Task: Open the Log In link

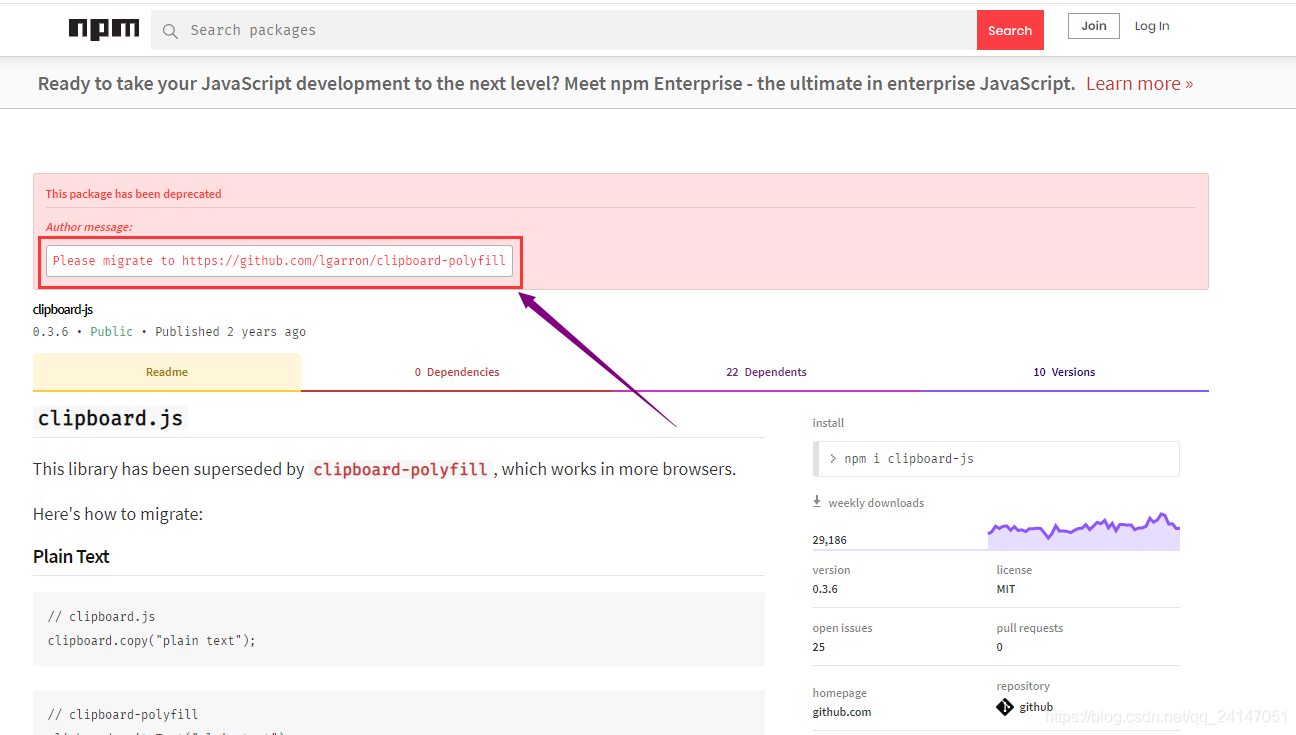Action: tap(1152, 26)
